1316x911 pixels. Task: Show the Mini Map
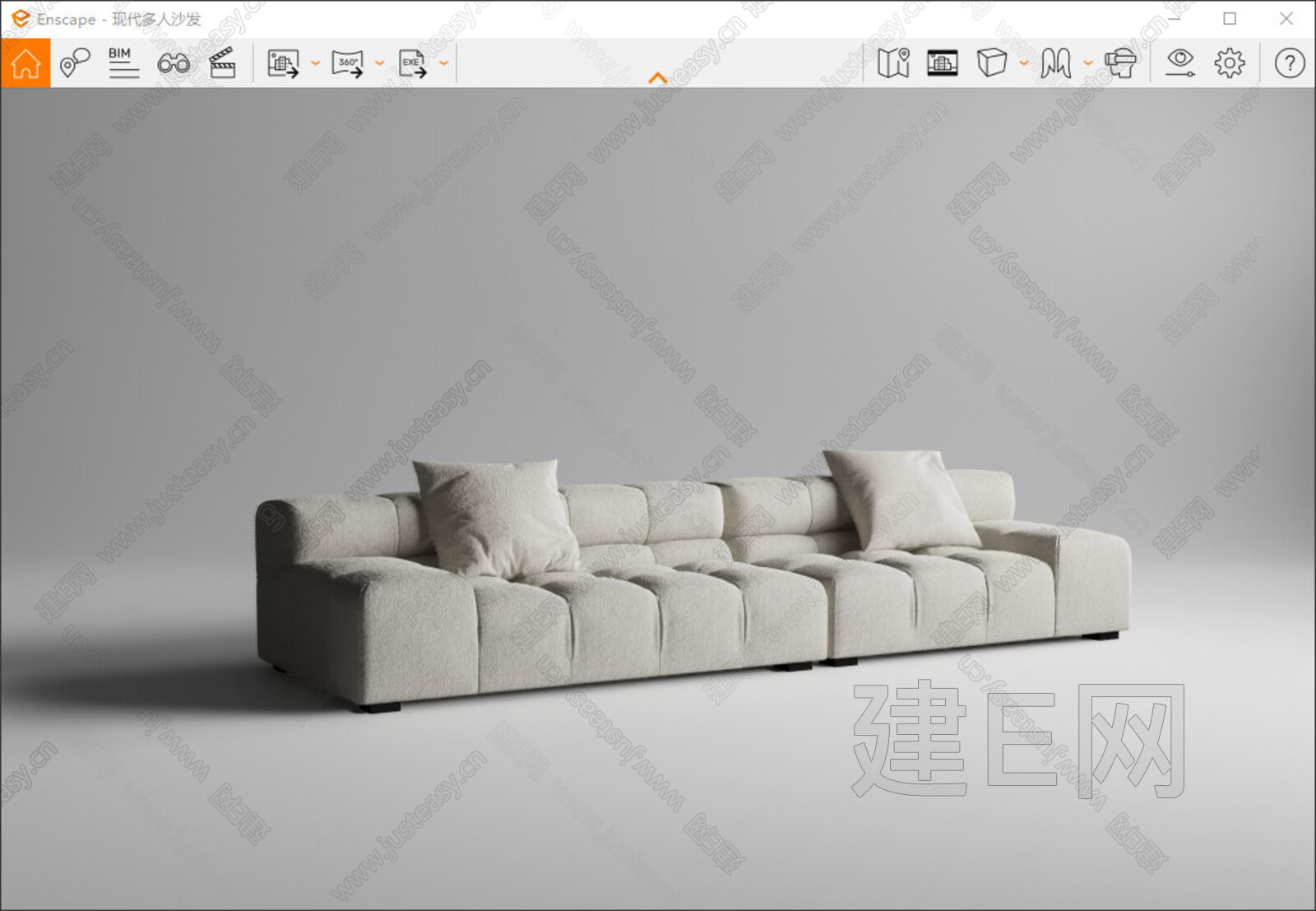pyautogui.click(x=895, y=63)
